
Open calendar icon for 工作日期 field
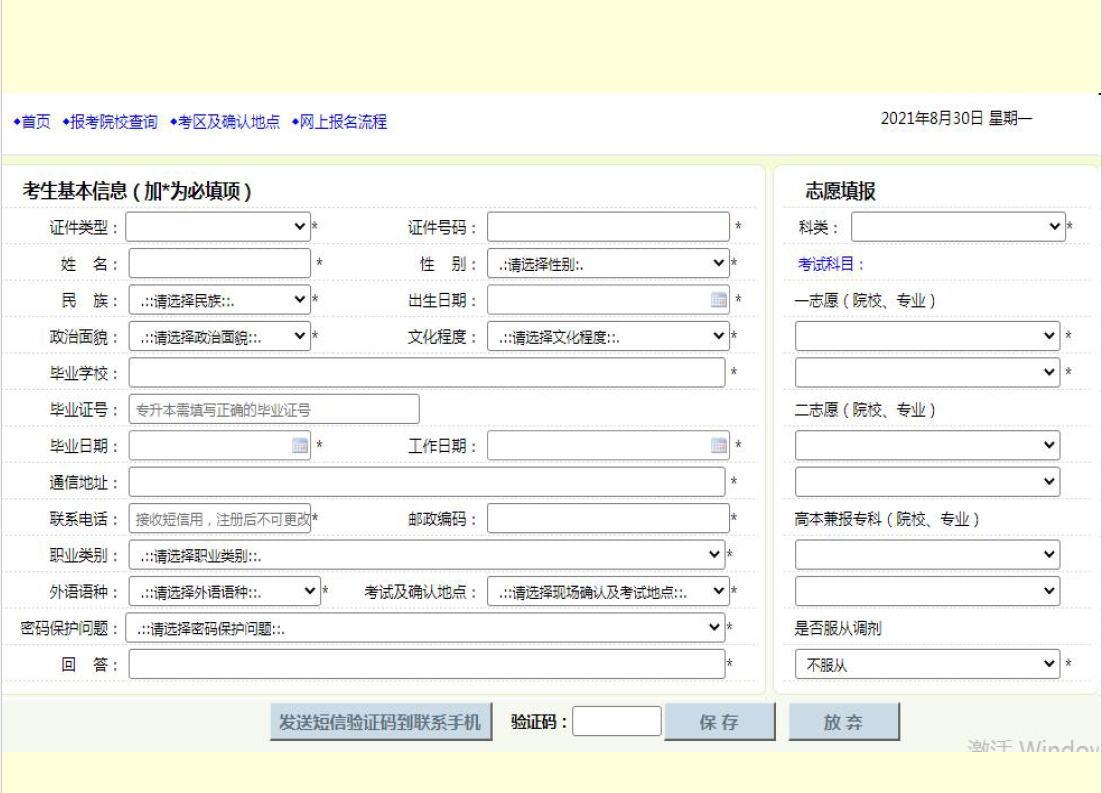coord(719,446)
